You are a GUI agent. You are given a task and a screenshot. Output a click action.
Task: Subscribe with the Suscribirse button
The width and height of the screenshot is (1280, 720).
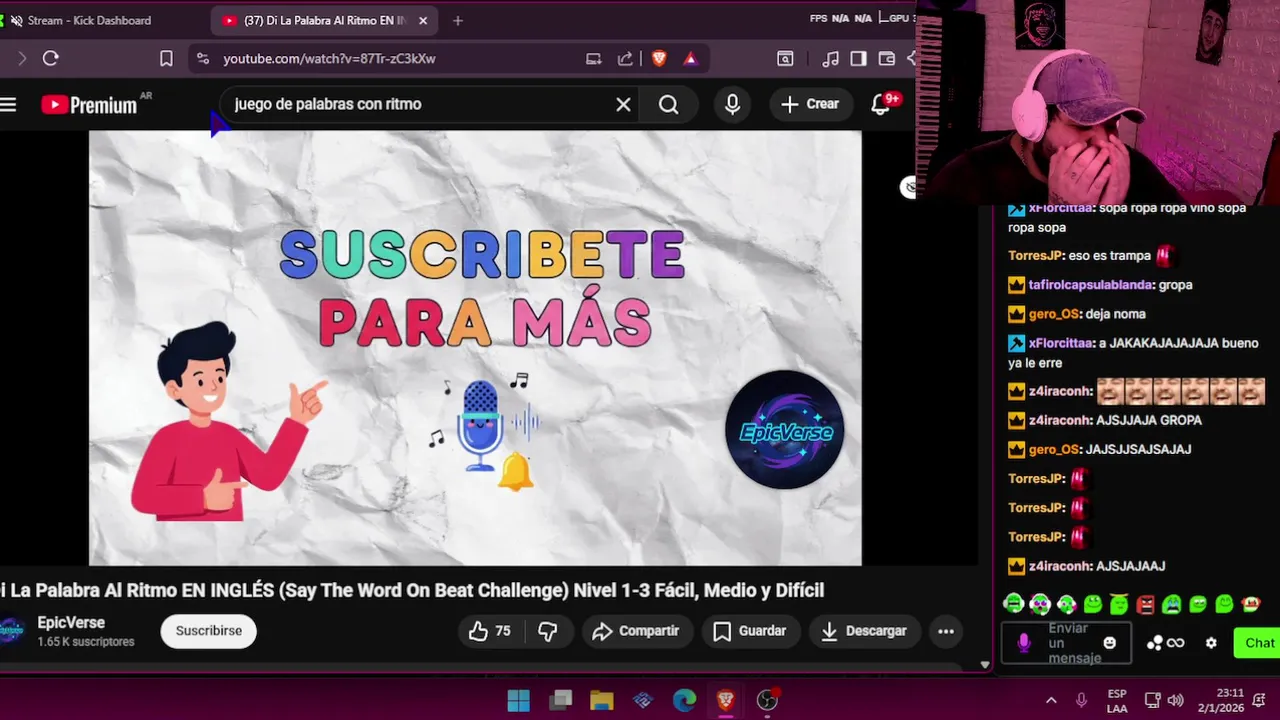coord(209,631)
